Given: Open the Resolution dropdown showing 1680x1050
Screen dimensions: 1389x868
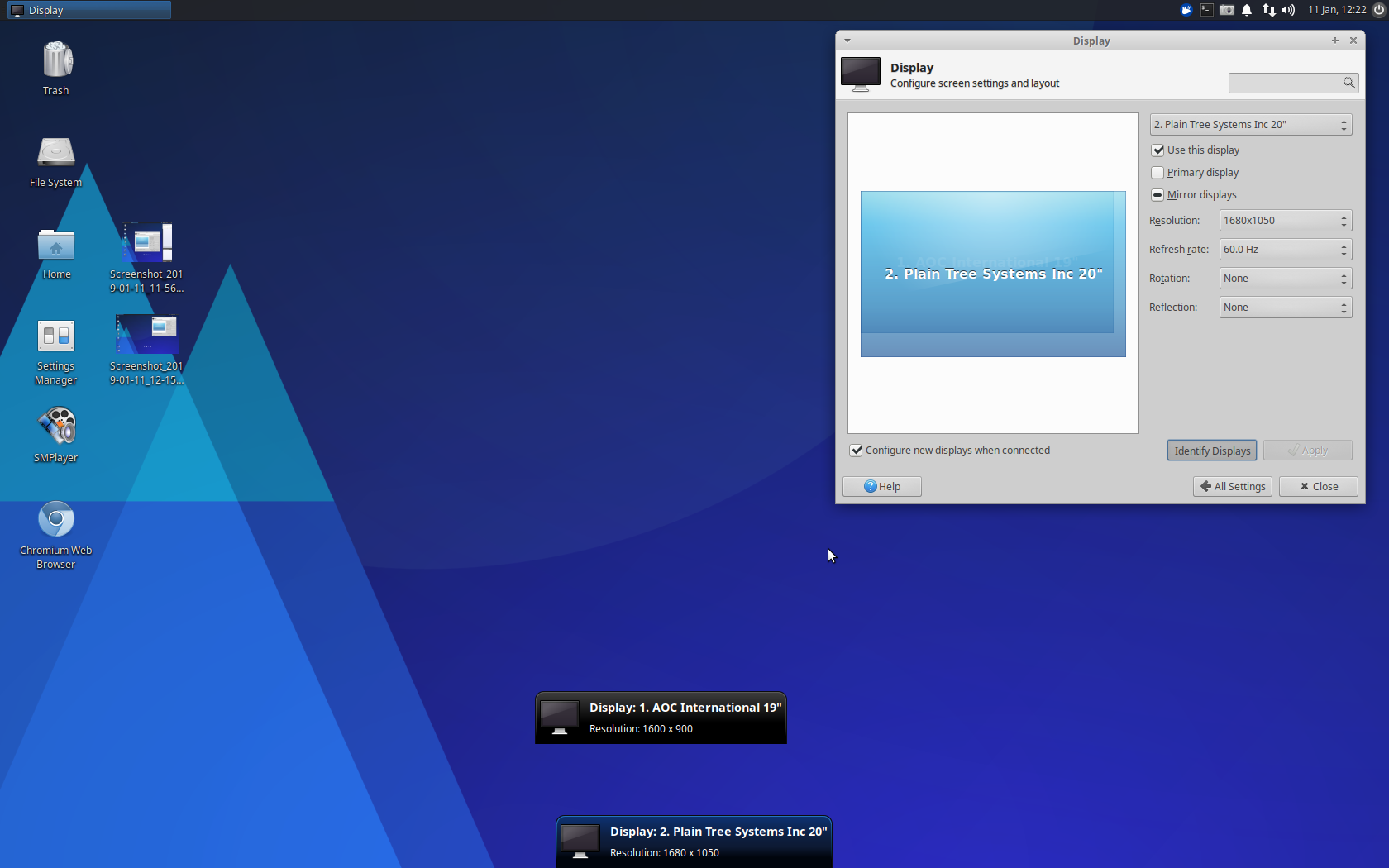Looking at the screenshot, I should [1285, 221].
